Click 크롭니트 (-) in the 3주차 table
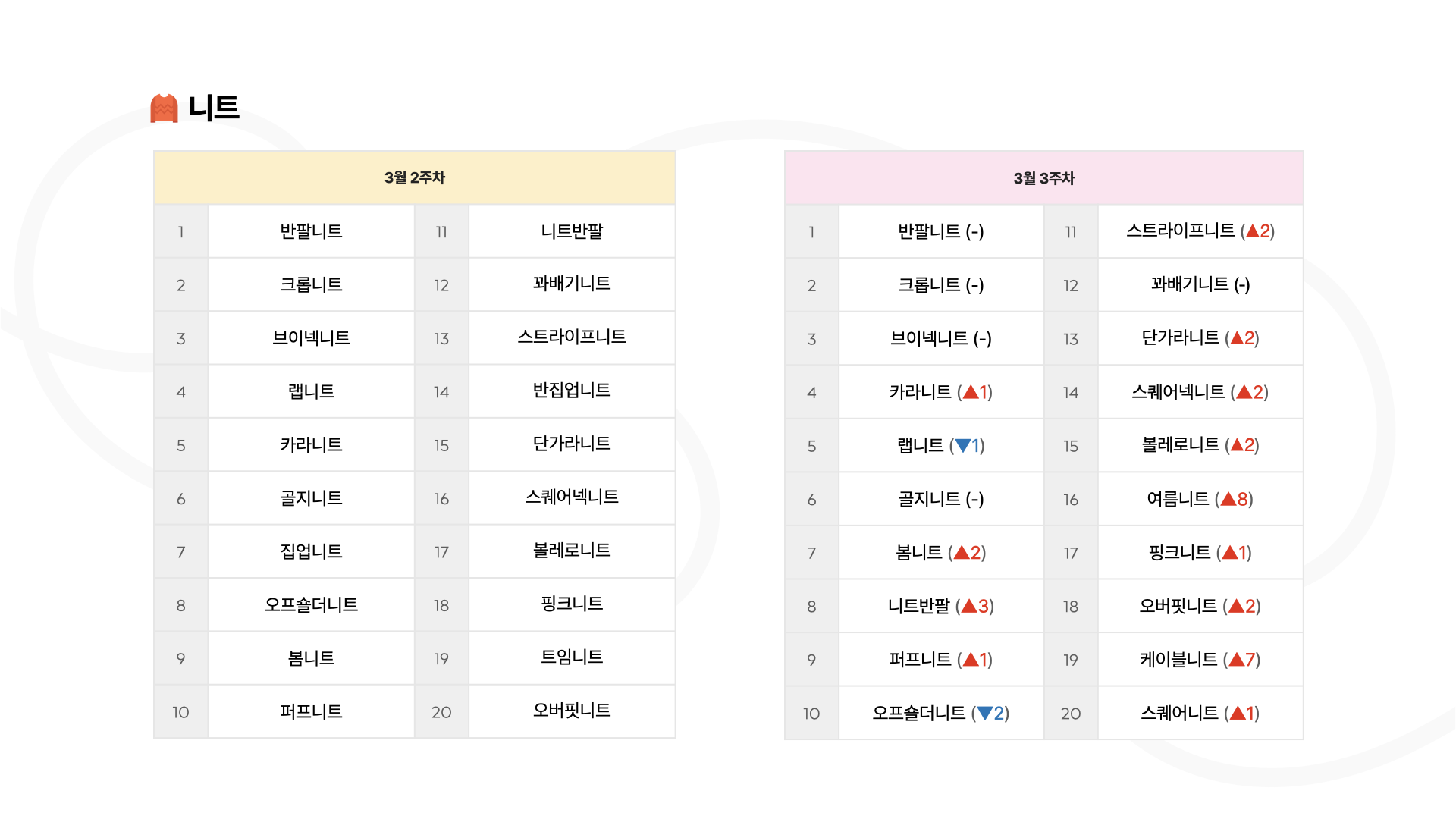This screenshot has height=819, width=1456. 941,285
